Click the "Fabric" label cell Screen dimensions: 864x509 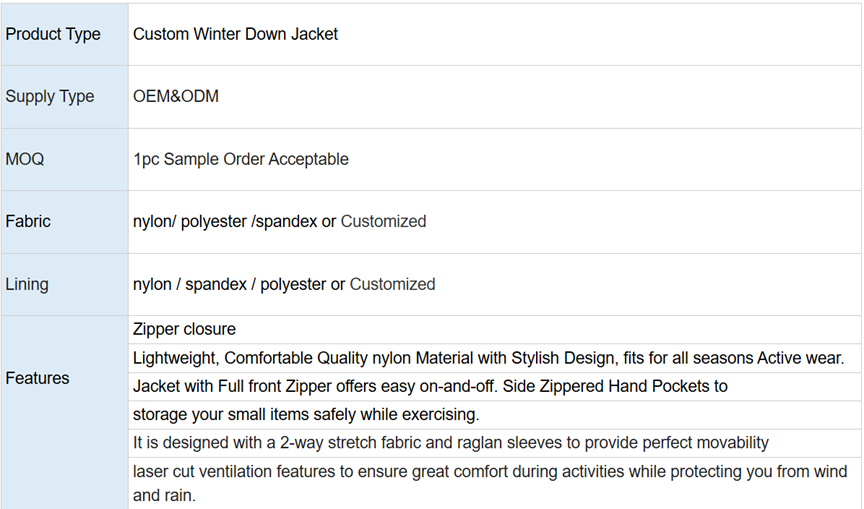(28, 221)
